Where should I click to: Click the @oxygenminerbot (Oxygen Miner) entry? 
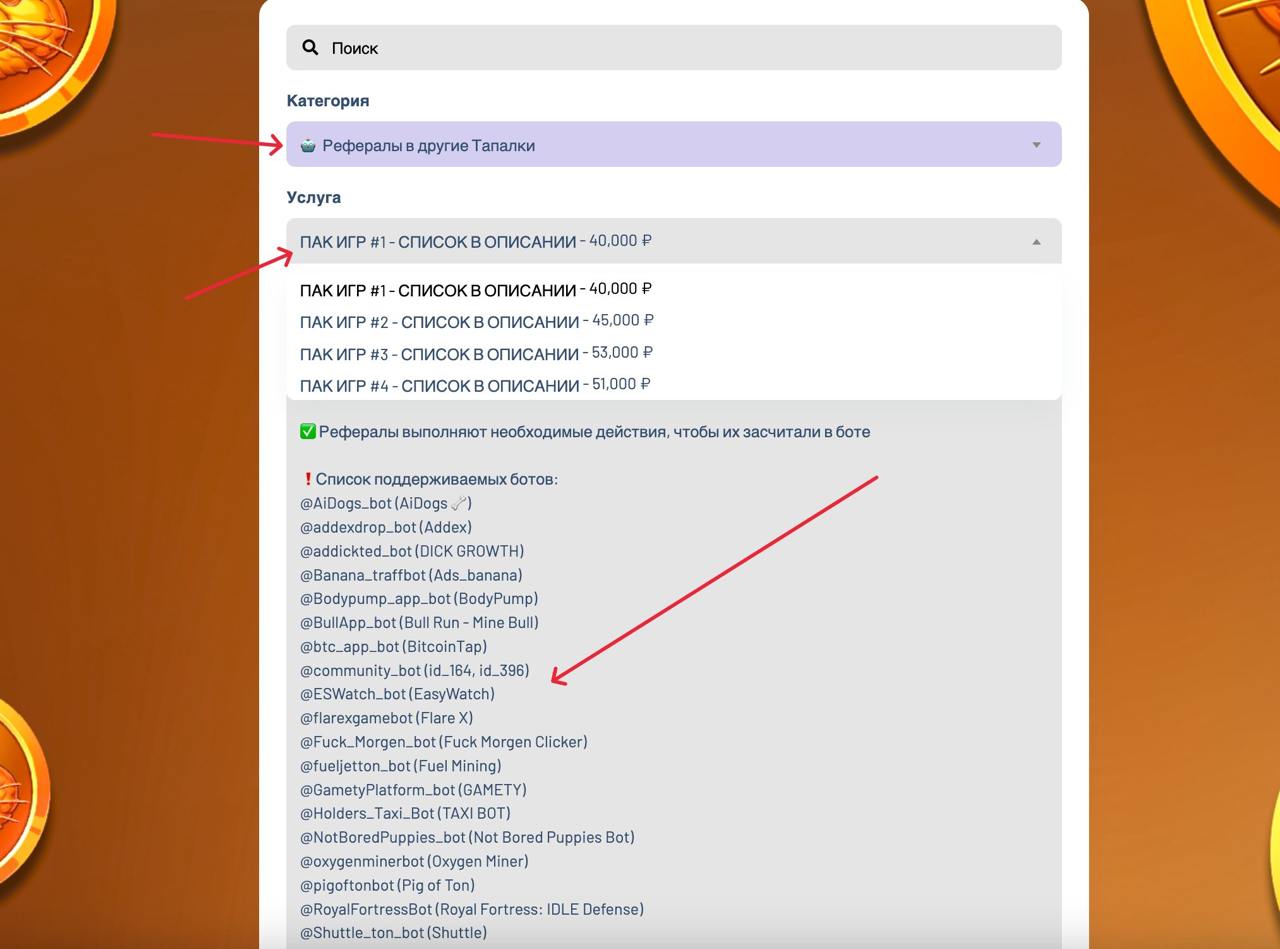414,861
